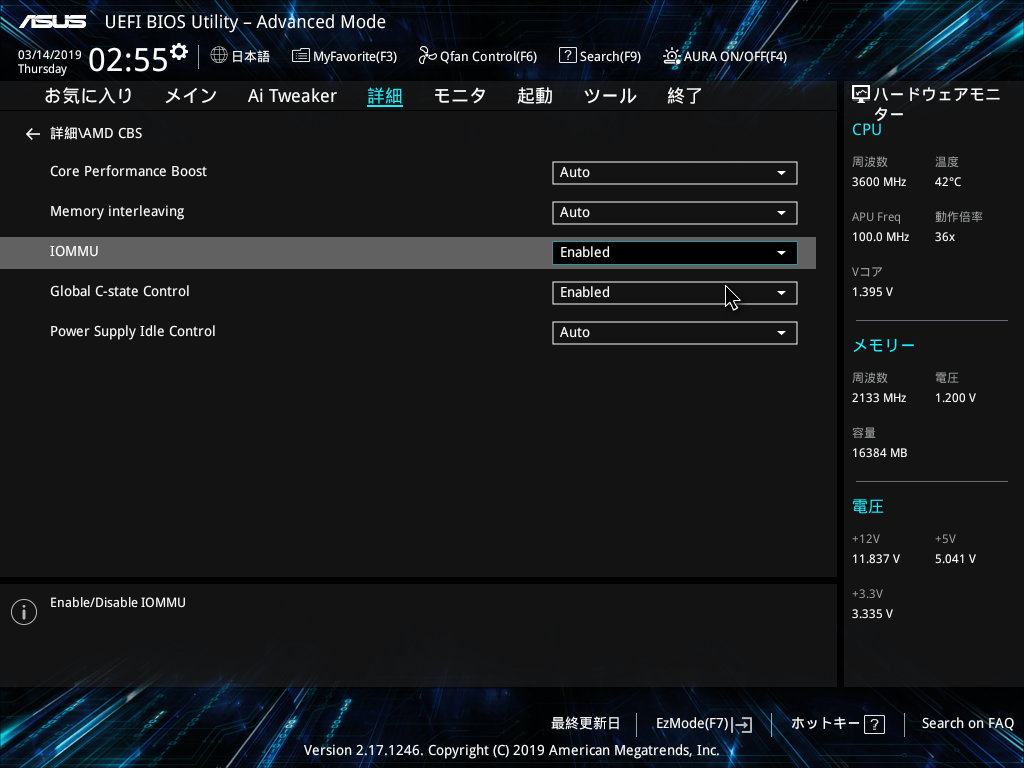Open Power Supply Idle Control dropdown
This screenshot has height=768, width=1024.
[675, 332]
